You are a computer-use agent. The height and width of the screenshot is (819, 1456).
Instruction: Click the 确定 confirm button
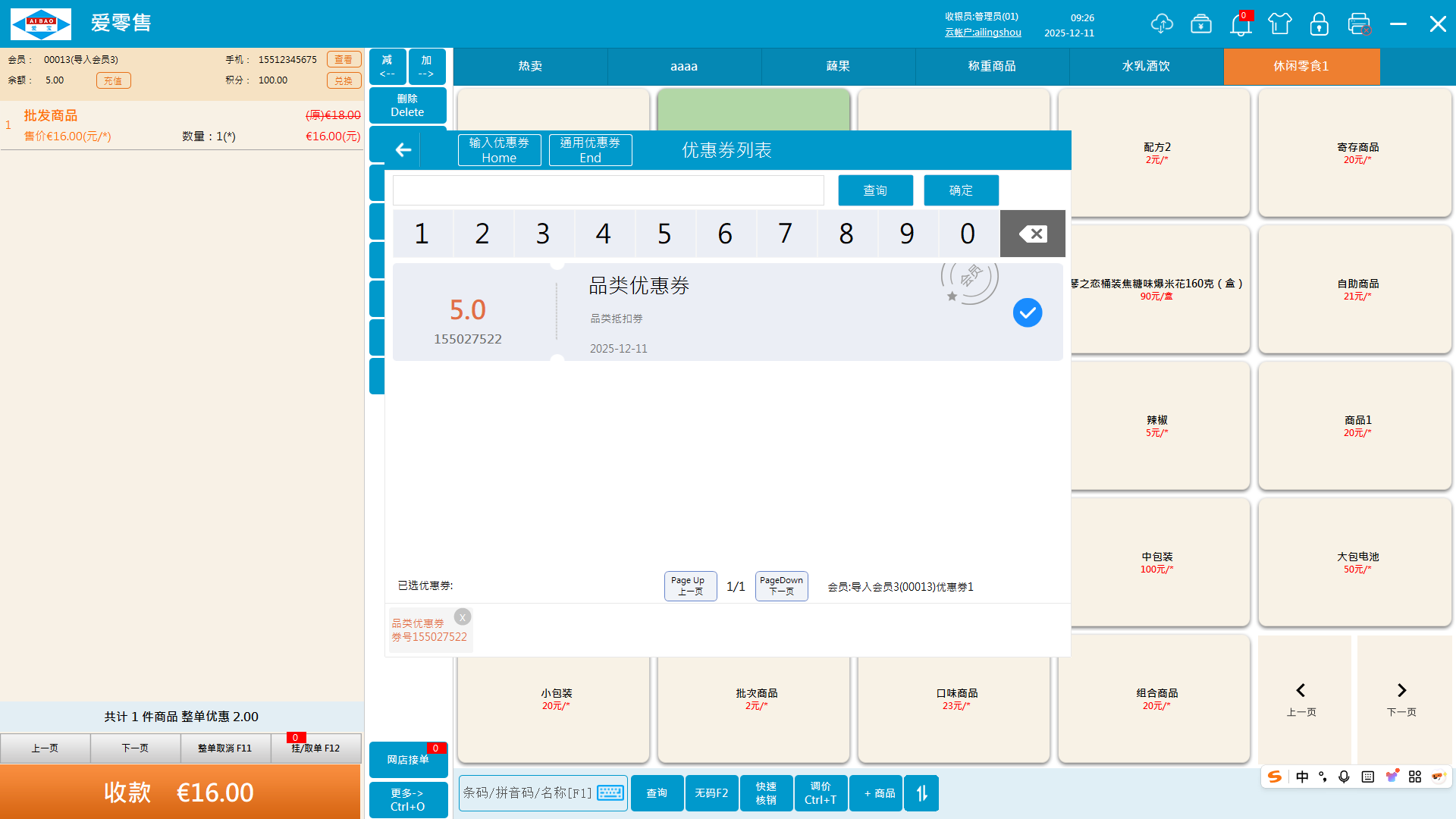pyautogui.click(x=961, y=190)
